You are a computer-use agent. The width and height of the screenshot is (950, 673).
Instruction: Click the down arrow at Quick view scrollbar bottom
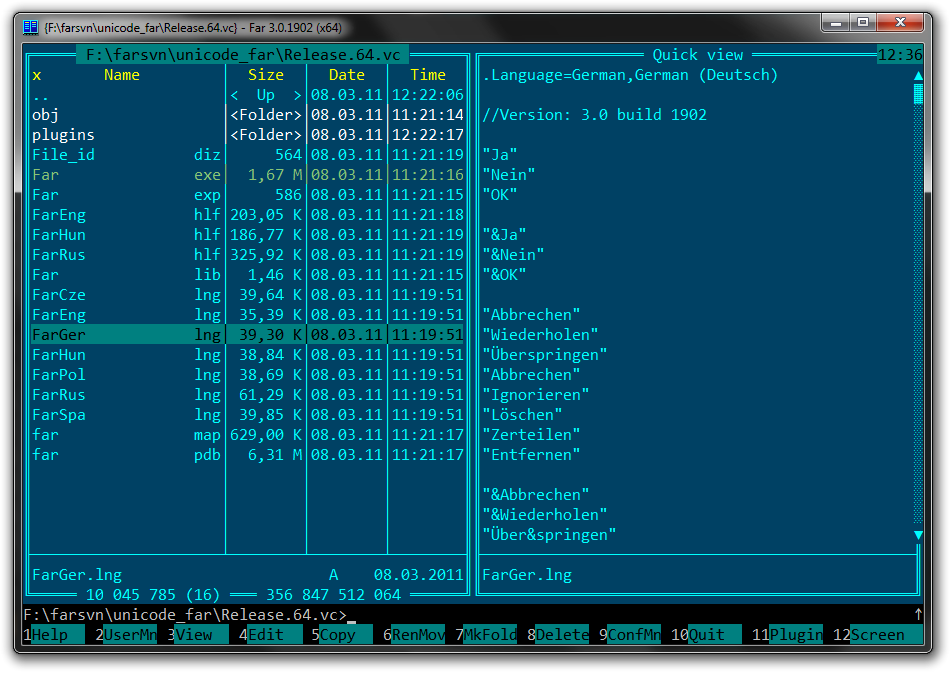[x=918, y=535]
